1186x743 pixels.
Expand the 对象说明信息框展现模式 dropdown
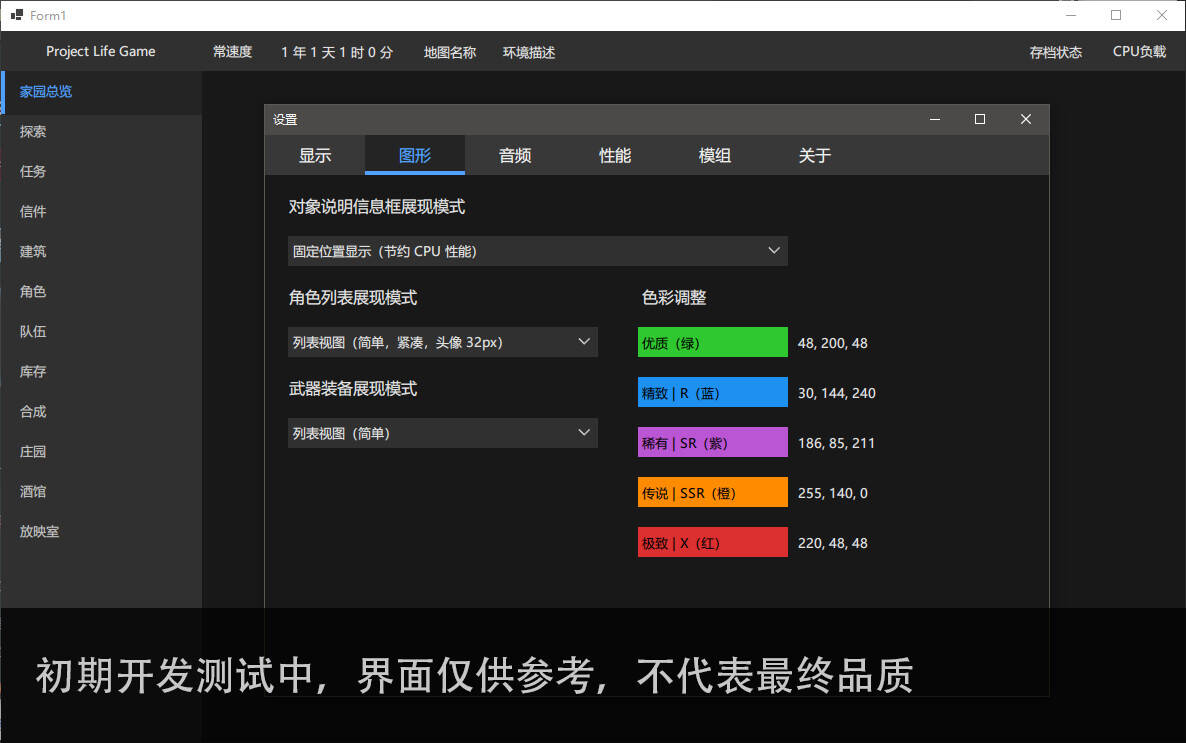click(x=538, y=251)
